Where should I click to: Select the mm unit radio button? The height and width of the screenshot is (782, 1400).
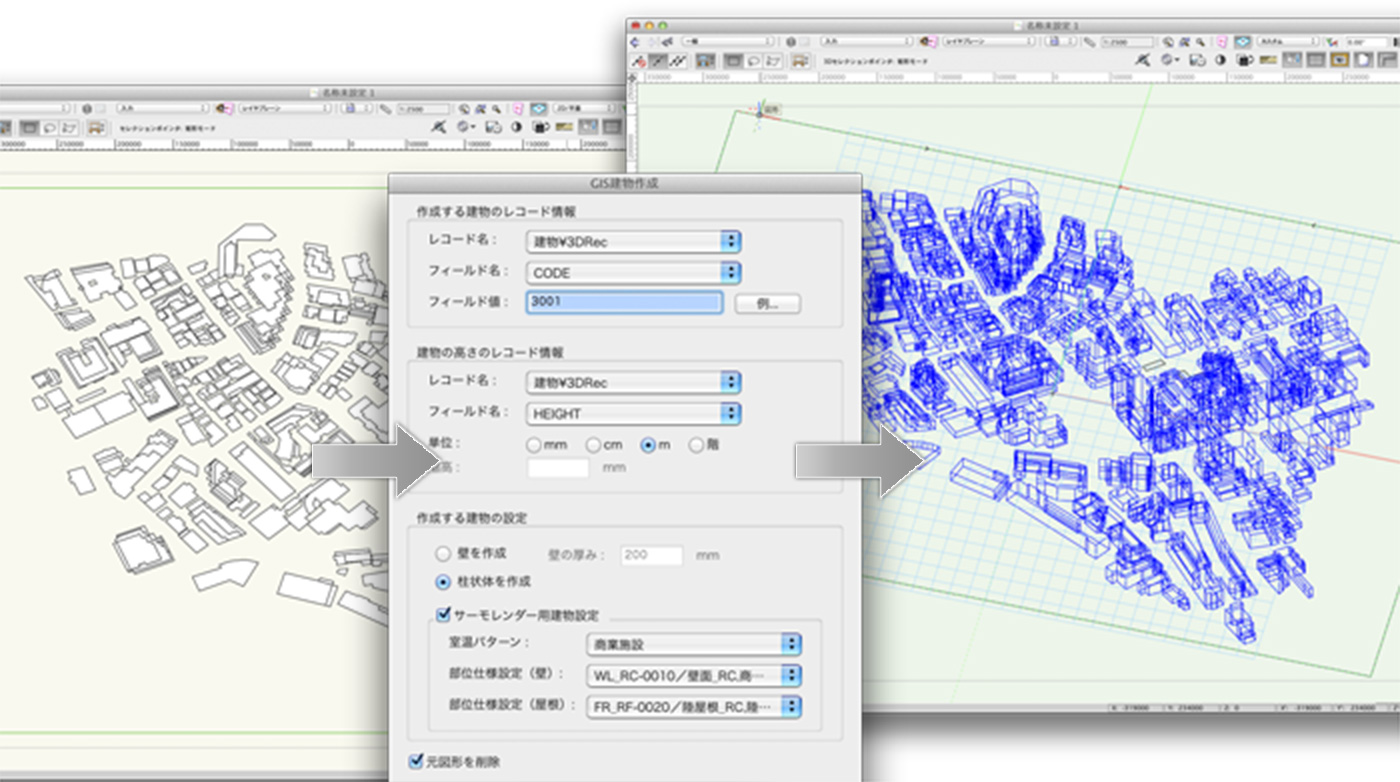click(x=533, y=445)
